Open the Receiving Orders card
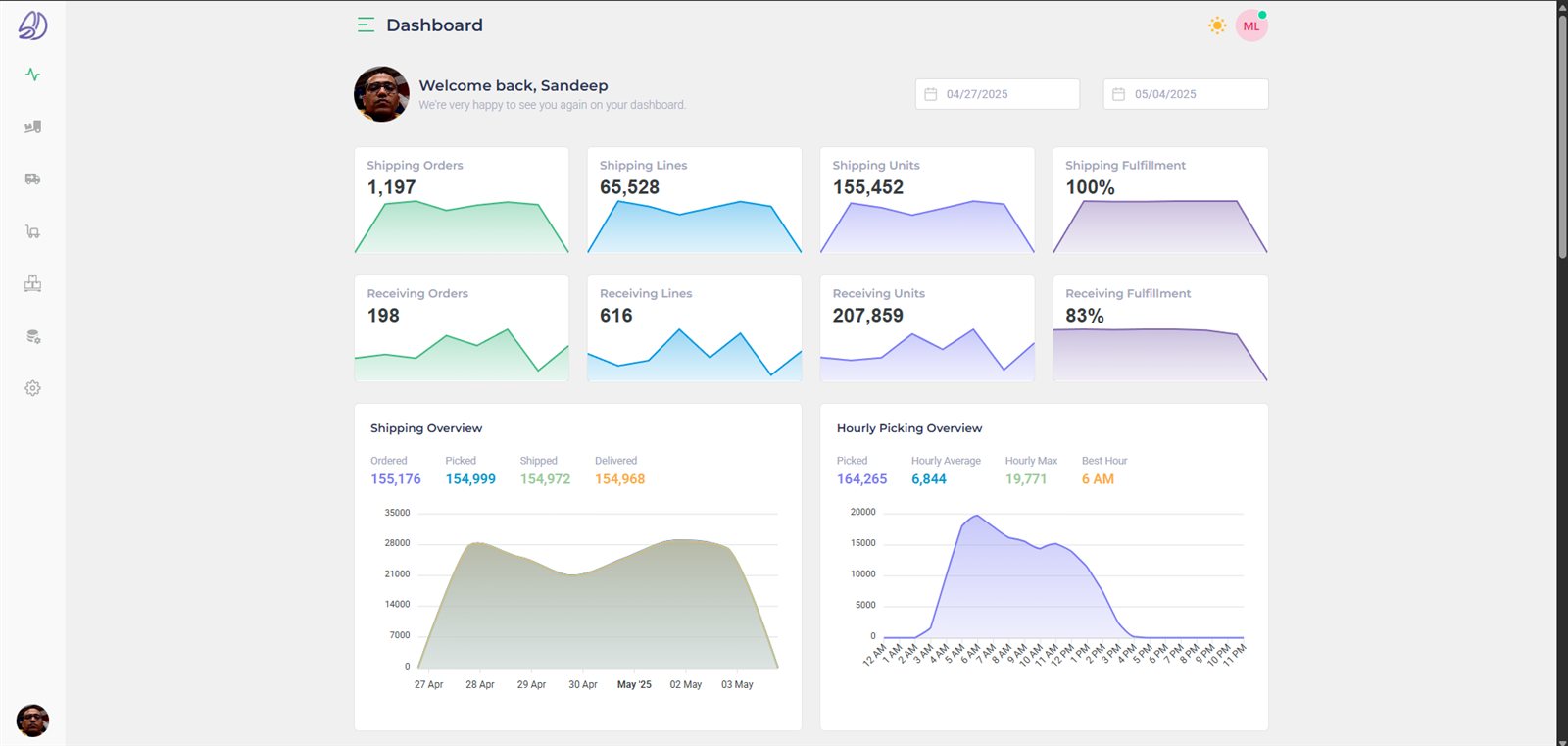Screen dimensions: 1568x746 pyautogui.click(x=462, y=328)
